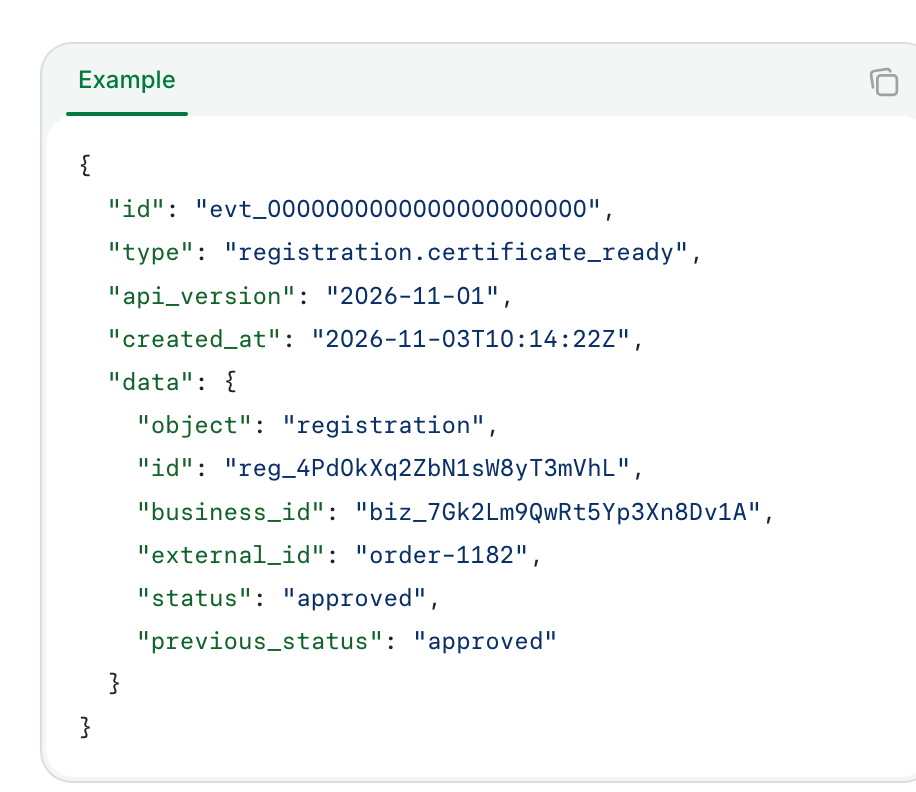Click the "registration.certificate_ready" type value
The width and height of the screenshot is (916, 792).
click(x=456, y=252)
